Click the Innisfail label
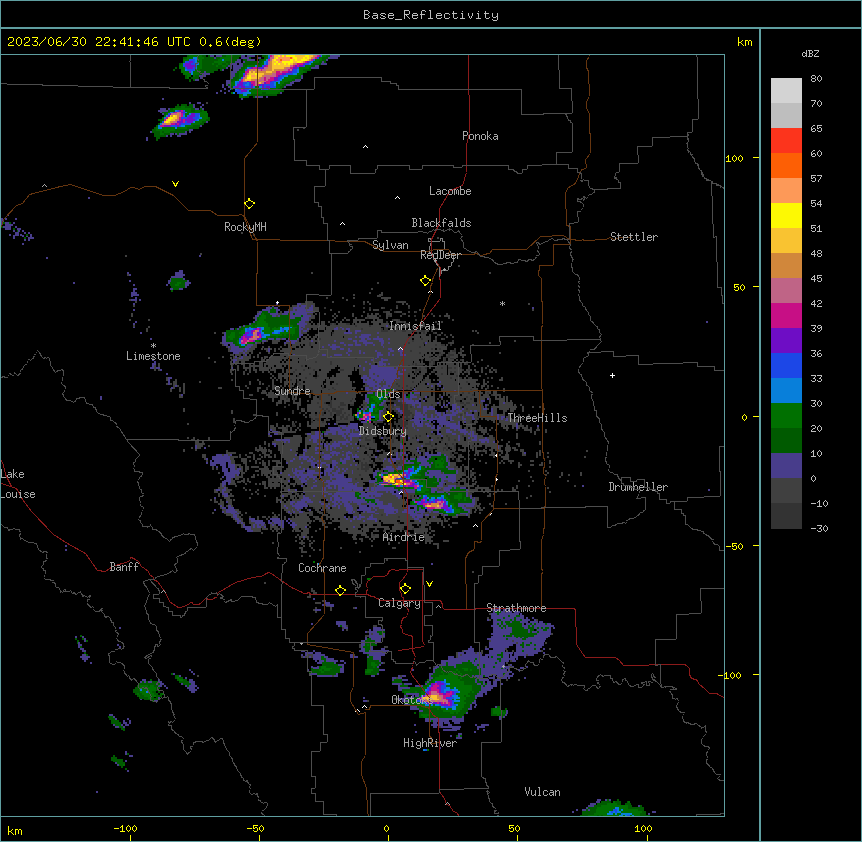The width and height of the screenshot is (862, 842). (x=415, y=326)
